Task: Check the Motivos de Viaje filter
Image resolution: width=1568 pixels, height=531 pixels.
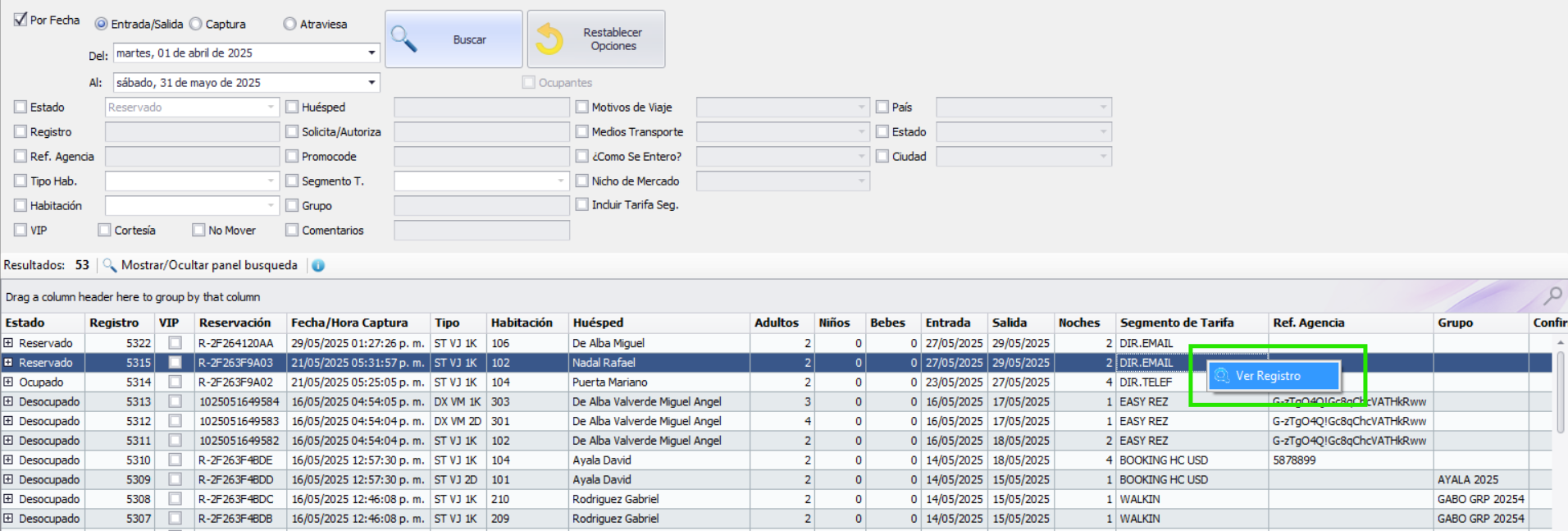Action: click(x=582, y=107)
